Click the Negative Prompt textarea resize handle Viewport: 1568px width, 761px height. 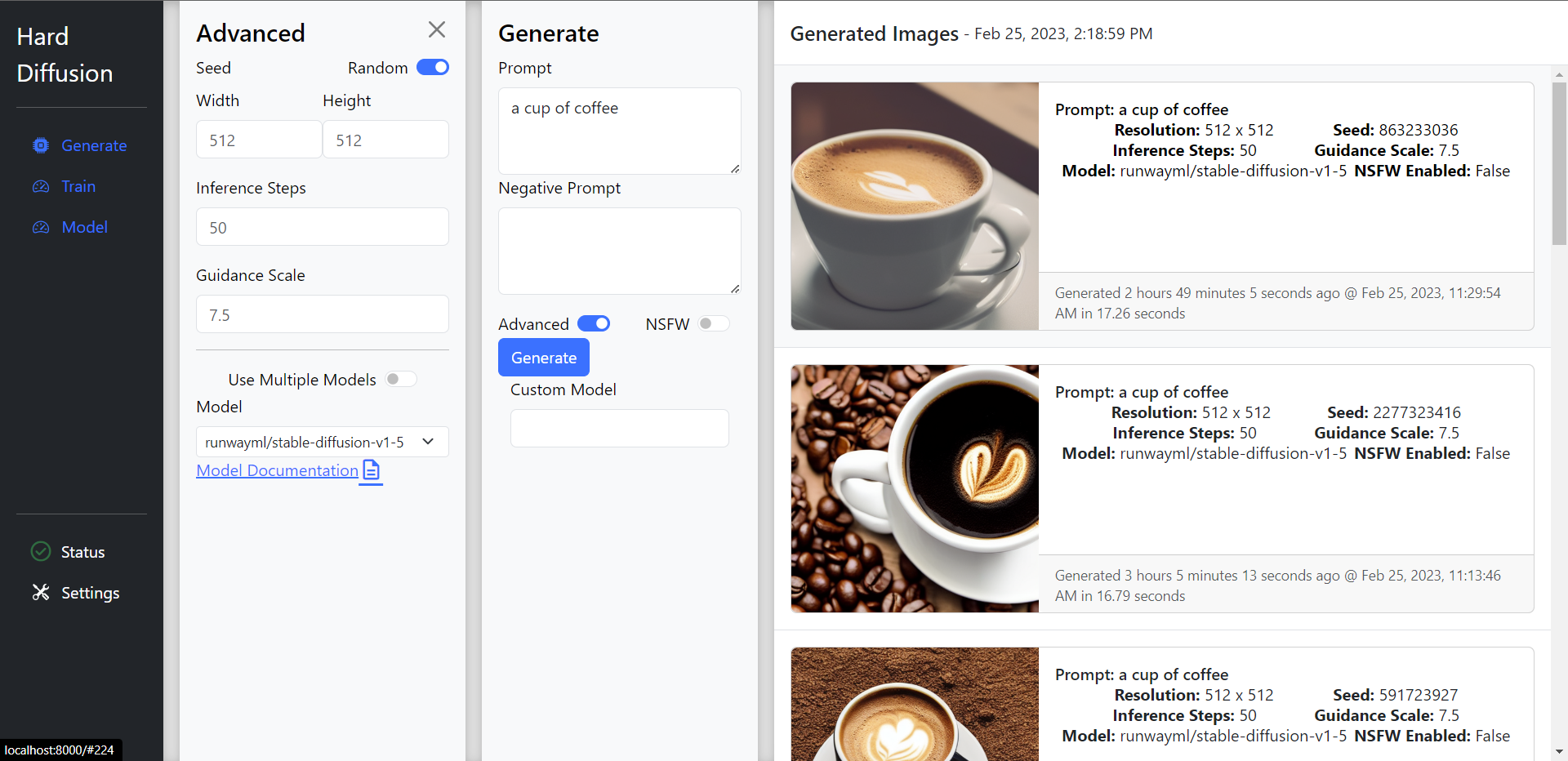735,288
